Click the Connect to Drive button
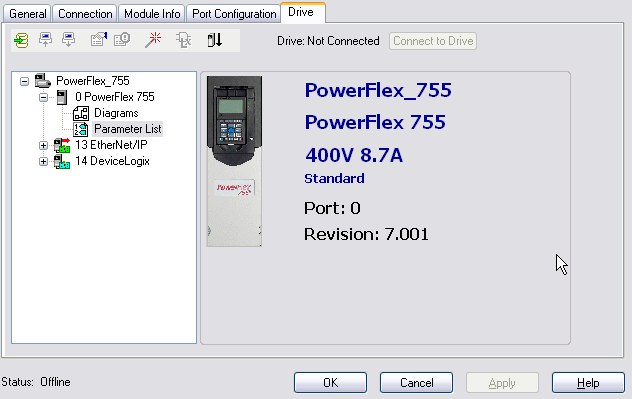This screenshot has height=399, width=632. coord(433,41)
